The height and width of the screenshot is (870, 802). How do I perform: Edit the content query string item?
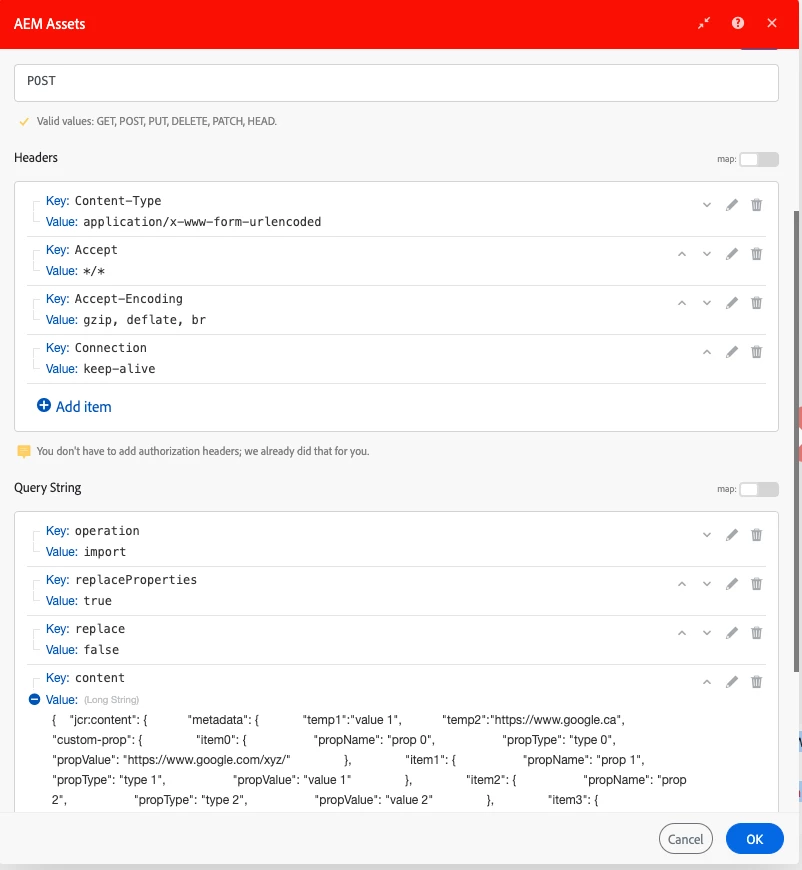[732, 682]
